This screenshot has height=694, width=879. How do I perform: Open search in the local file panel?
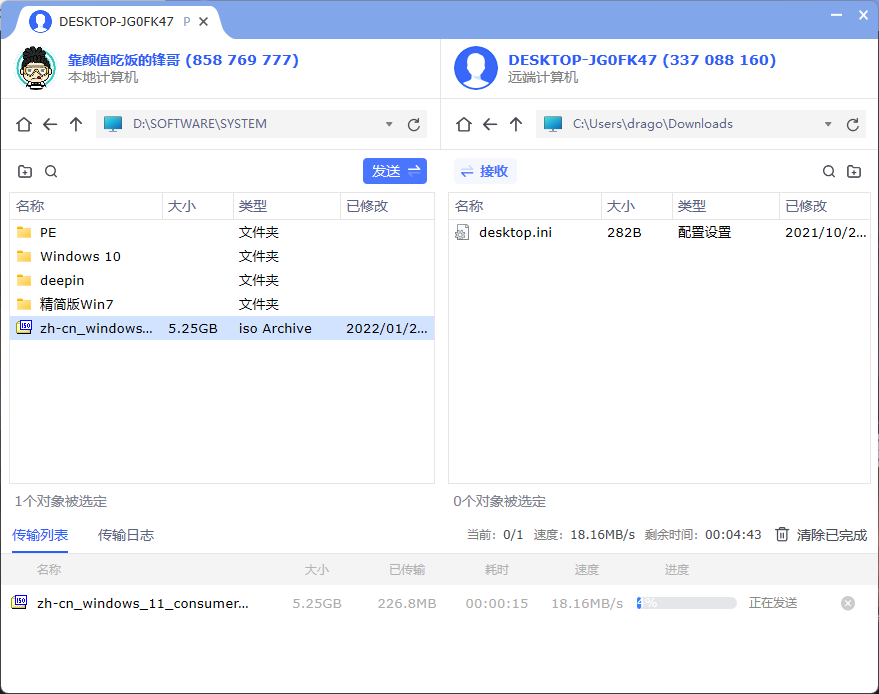[x=50, y=171]
